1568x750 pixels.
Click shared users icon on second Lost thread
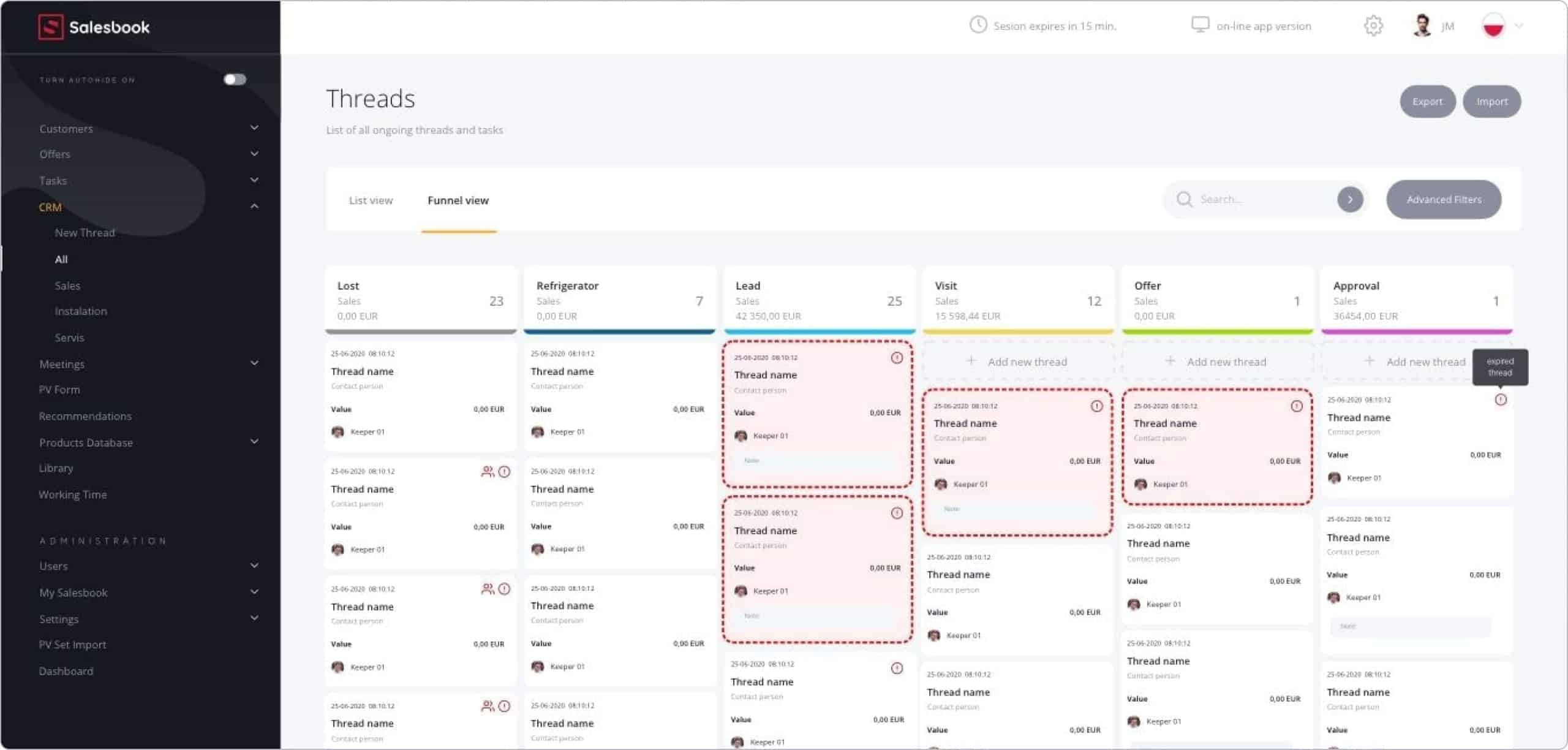[488, 471]
